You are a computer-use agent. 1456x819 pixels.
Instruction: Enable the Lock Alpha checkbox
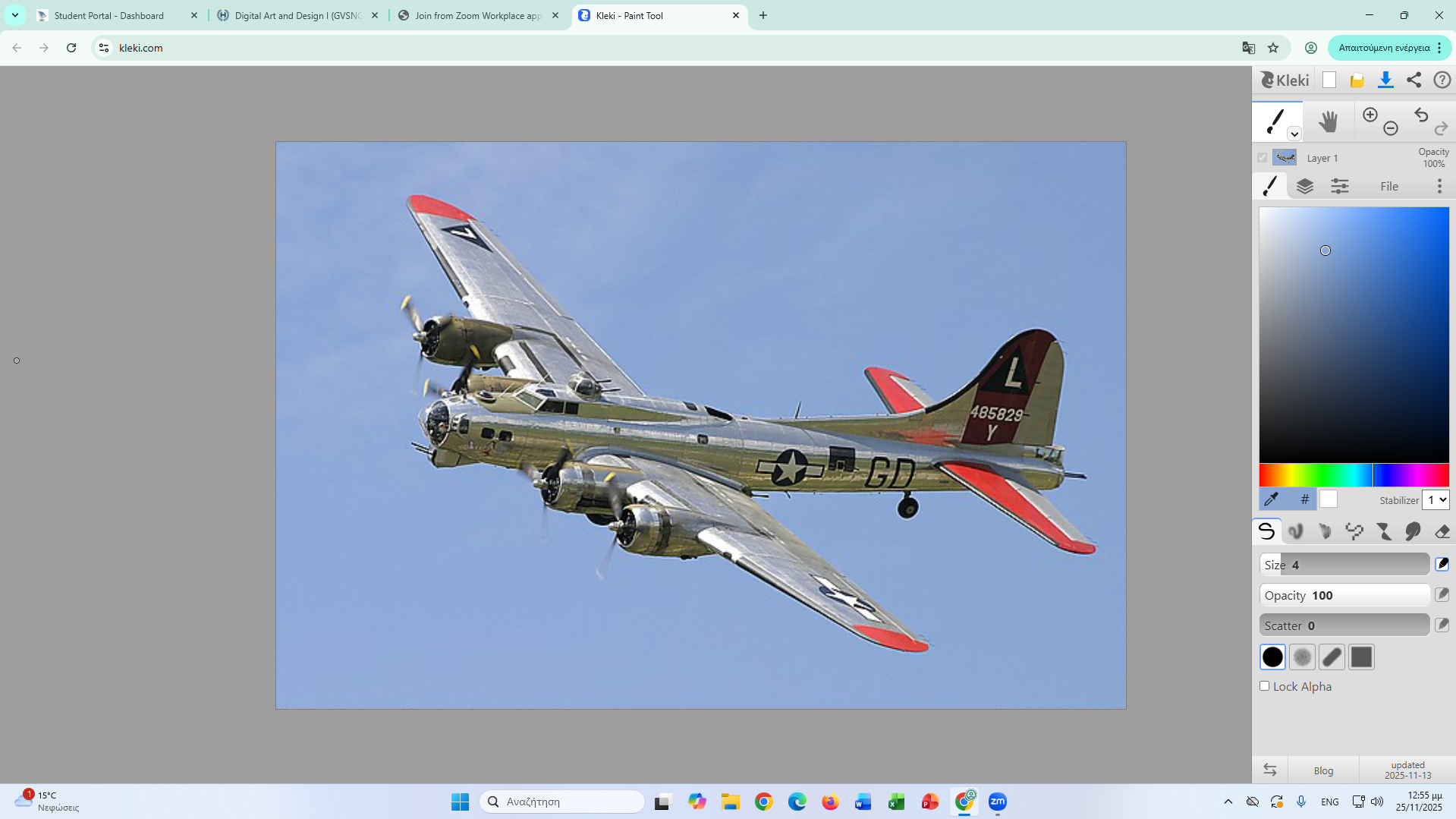[x=1265, y=686]
